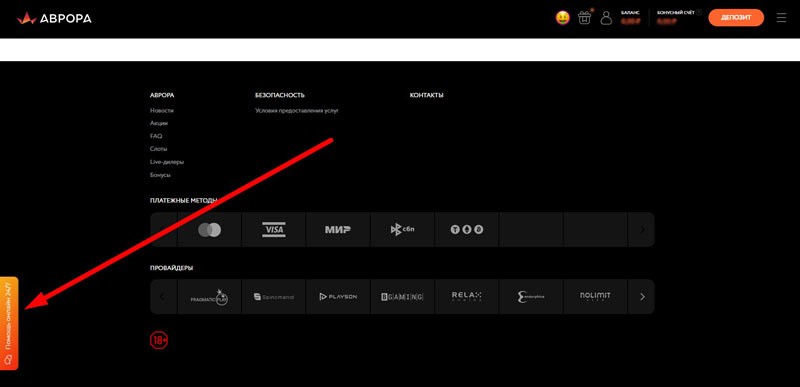Click the СБП payment method logo
The width and height of the screenshot is (800, 387).
[403, 230]
